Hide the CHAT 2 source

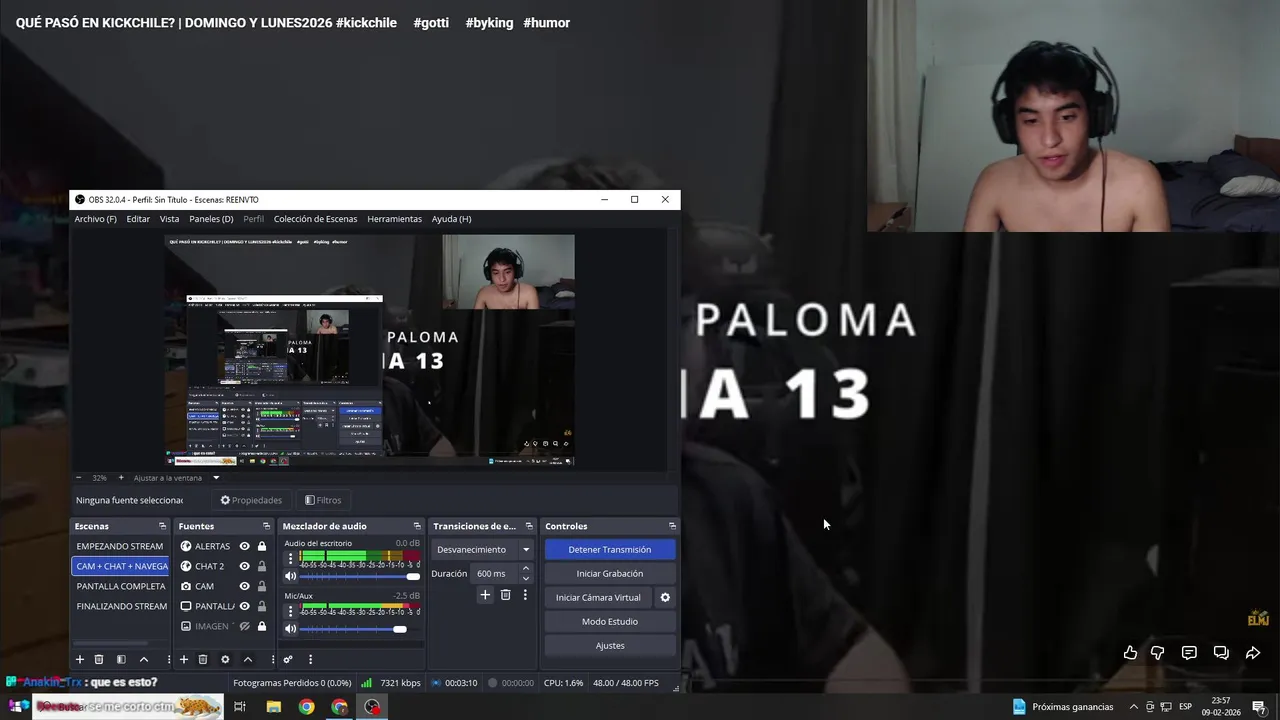[x=244, y=566]
